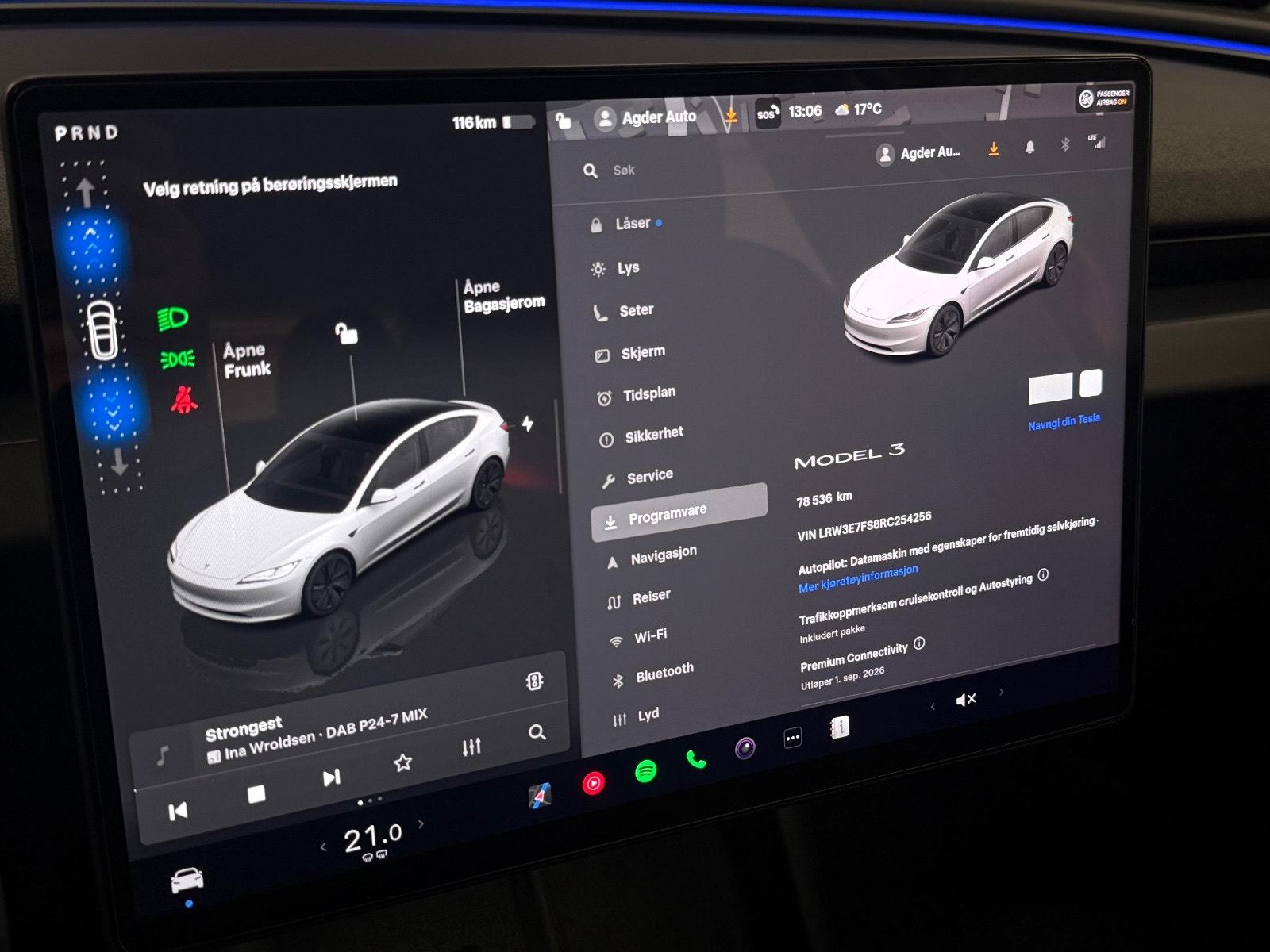The image size is (1270, 952).
Task: Open all apps three-dot icon
Action: [x=792, y=738]
